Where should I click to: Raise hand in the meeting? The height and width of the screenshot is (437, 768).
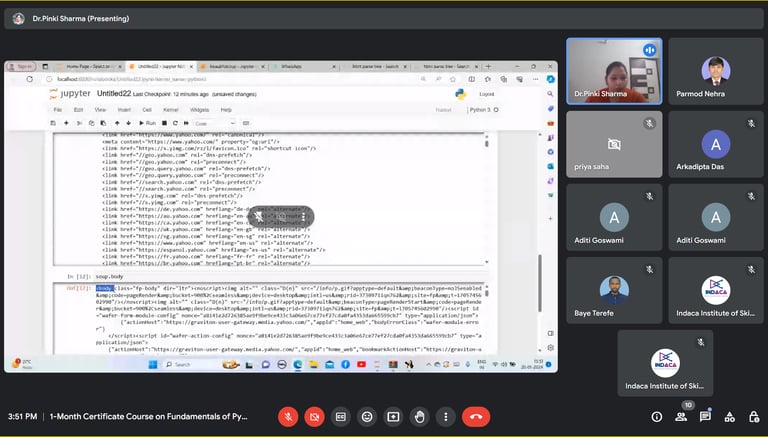(x=419, y=417)
